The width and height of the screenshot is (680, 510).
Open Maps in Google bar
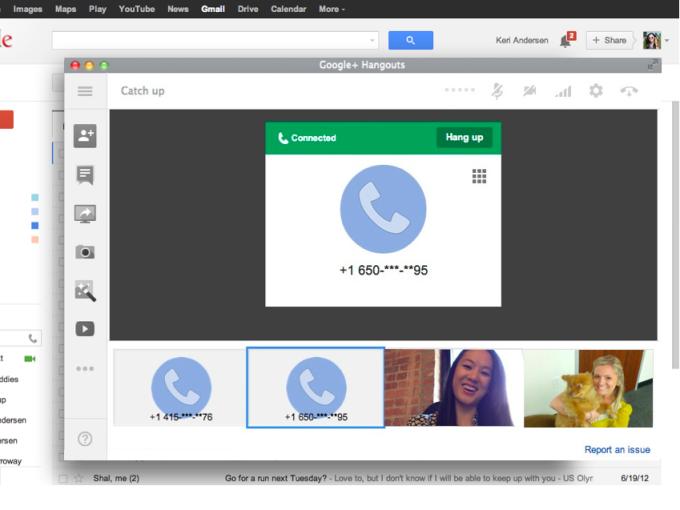point(65,9)
